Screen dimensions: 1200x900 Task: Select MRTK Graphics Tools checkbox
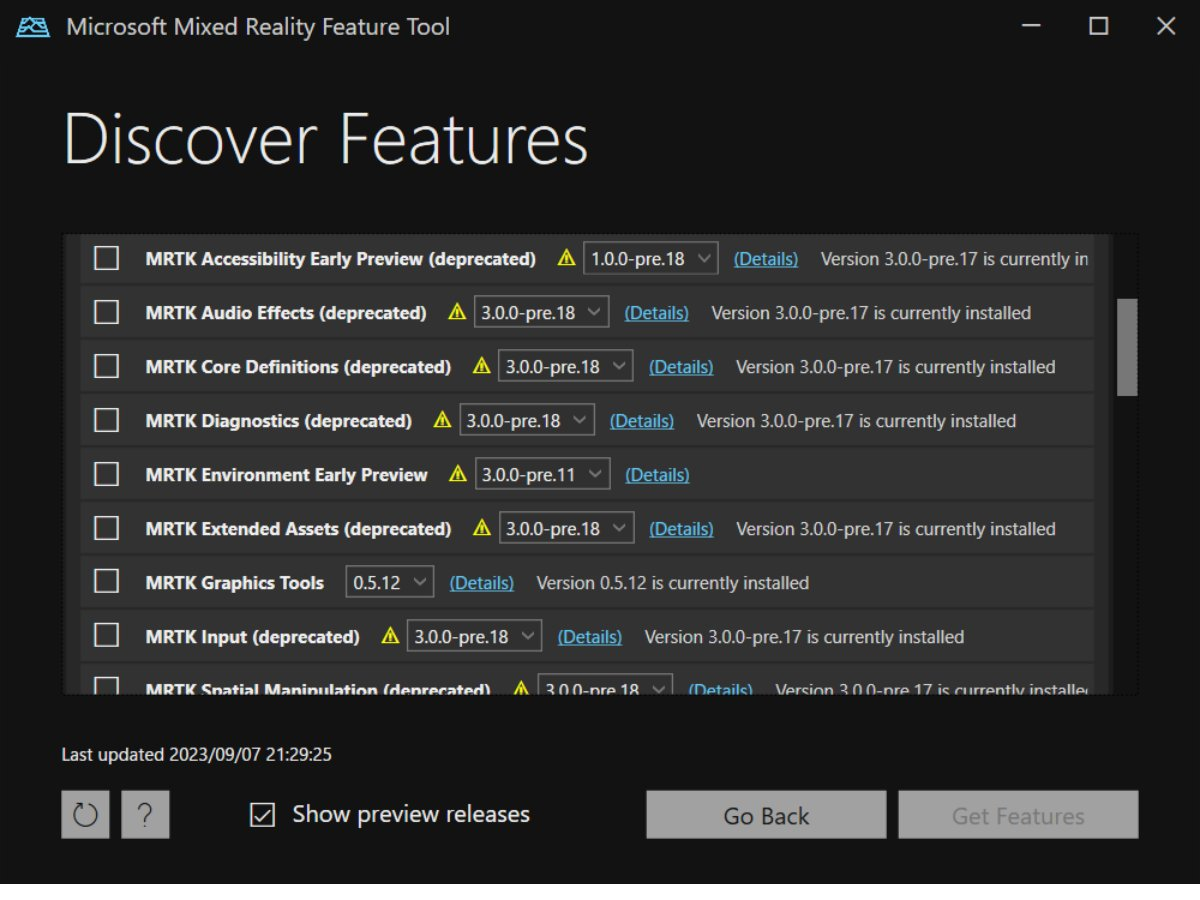pos(106,582)
